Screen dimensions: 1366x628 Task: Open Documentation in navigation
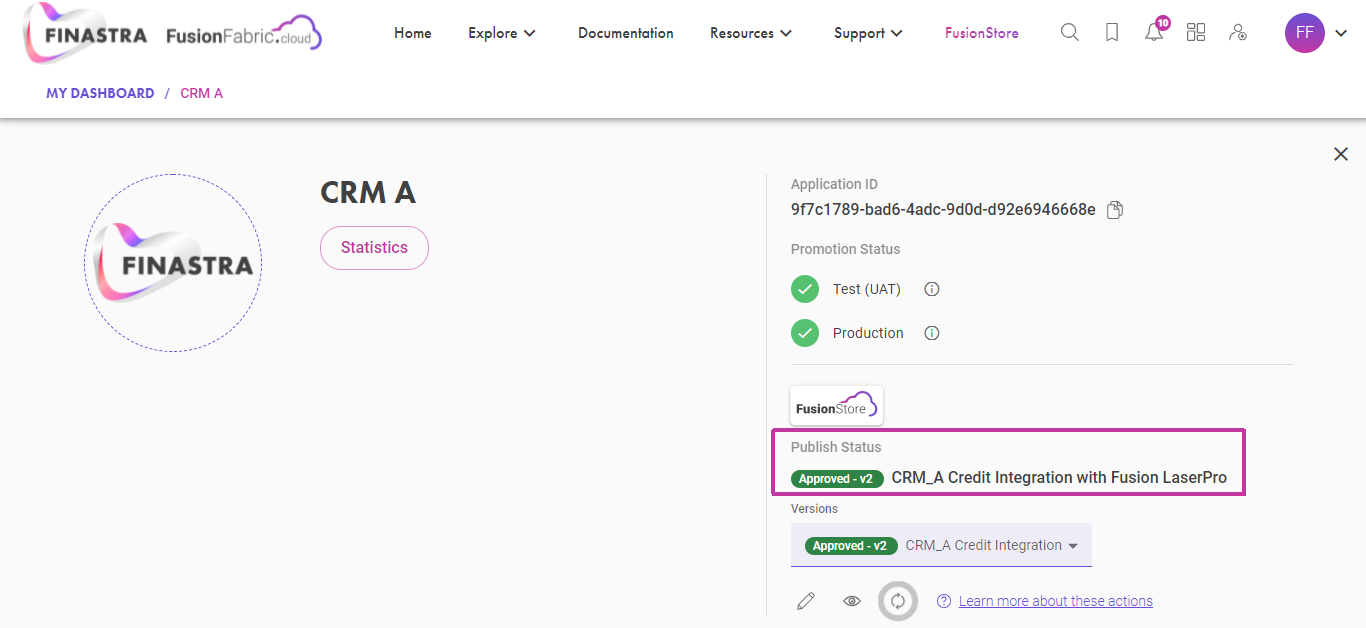[626, 33]
